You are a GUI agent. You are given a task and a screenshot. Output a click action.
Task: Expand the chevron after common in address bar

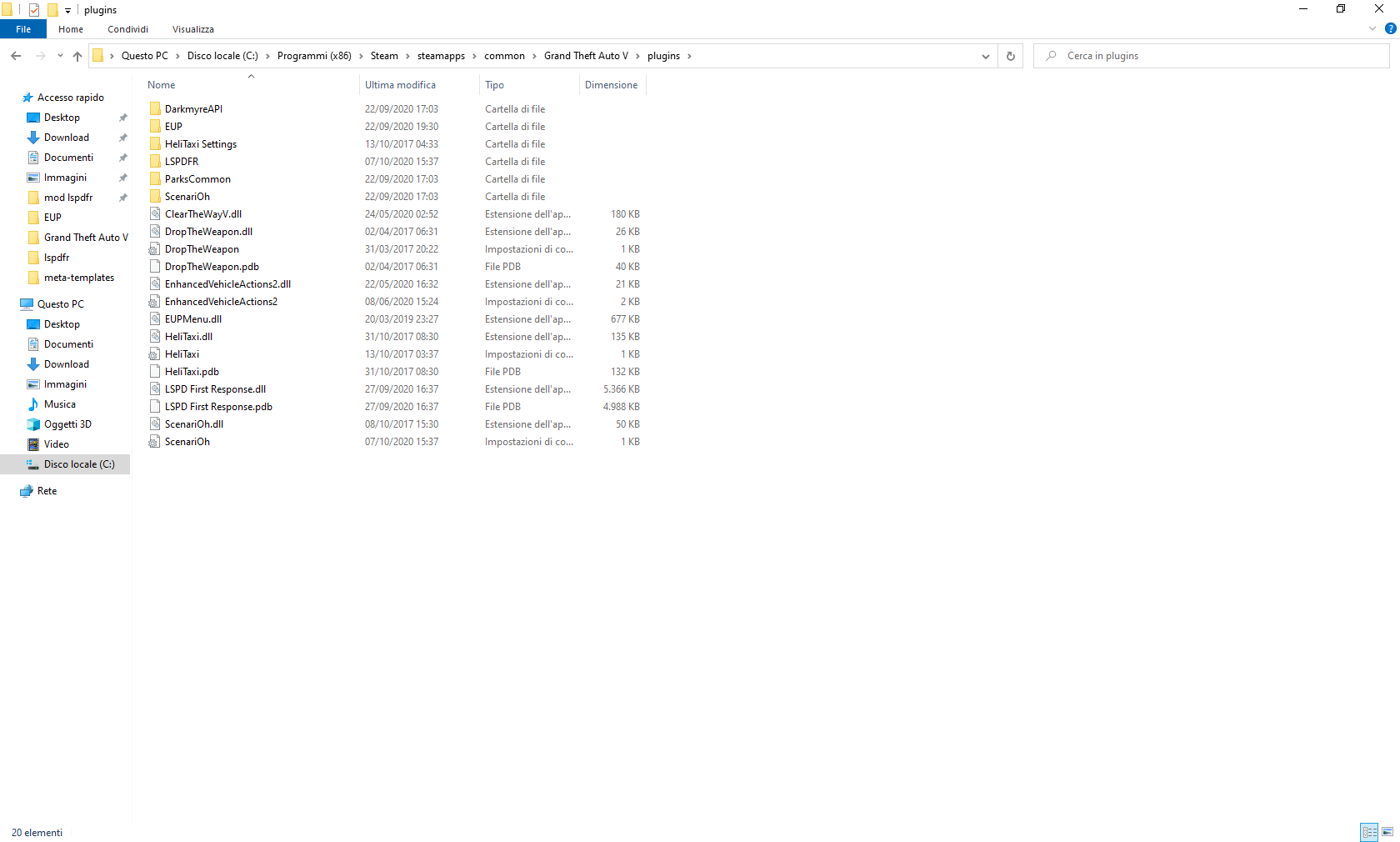point(534,56)
